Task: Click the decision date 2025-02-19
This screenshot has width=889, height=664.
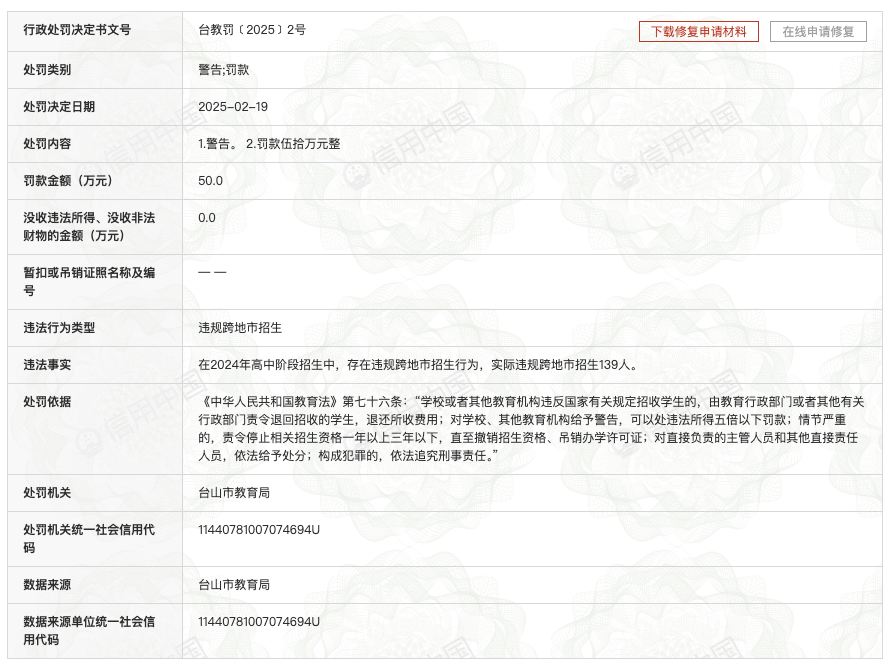Action: point(233,107)
